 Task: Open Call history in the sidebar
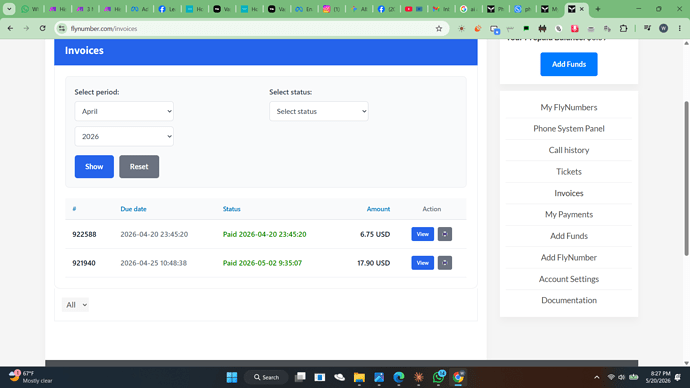[569, 150]
